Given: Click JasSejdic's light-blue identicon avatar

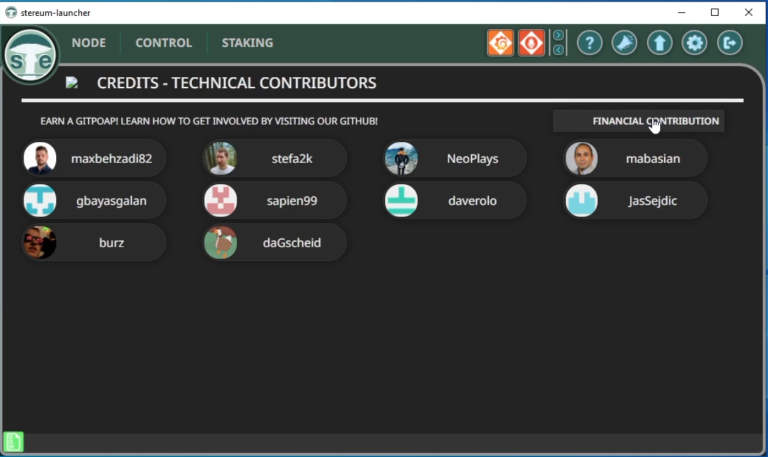Looking at the screenshot, I should tap(582, 201).
